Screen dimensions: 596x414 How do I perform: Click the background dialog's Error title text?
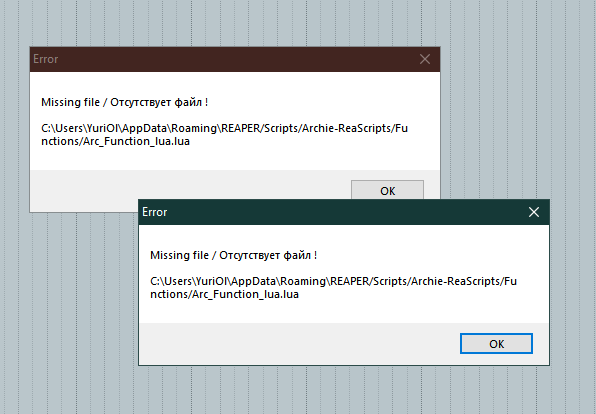point(46,59)
